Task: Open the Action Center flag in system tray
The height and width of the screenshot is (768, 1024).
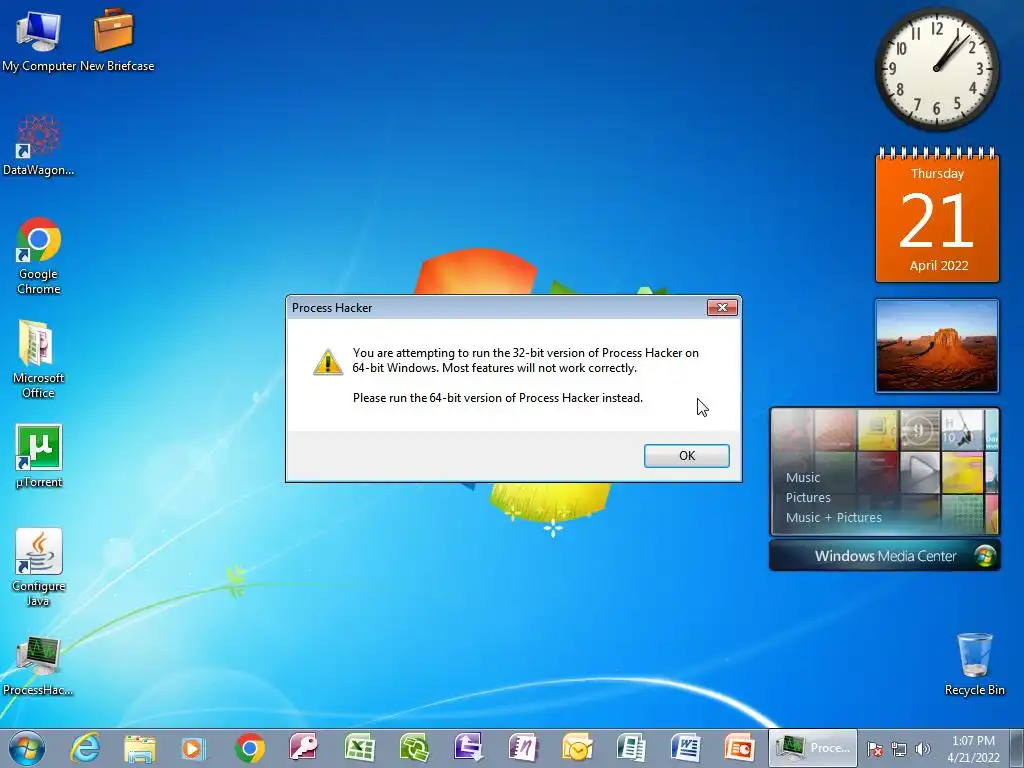Action: [874, 749]
